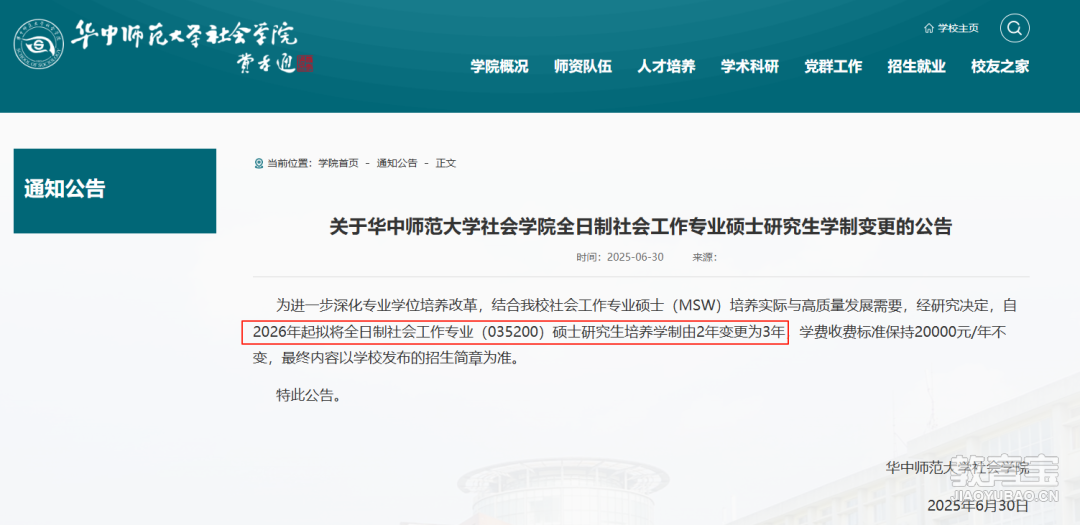Open the 校友之家 menu
Viewport: 1080px width, 525px height.
click(1000, 67)
